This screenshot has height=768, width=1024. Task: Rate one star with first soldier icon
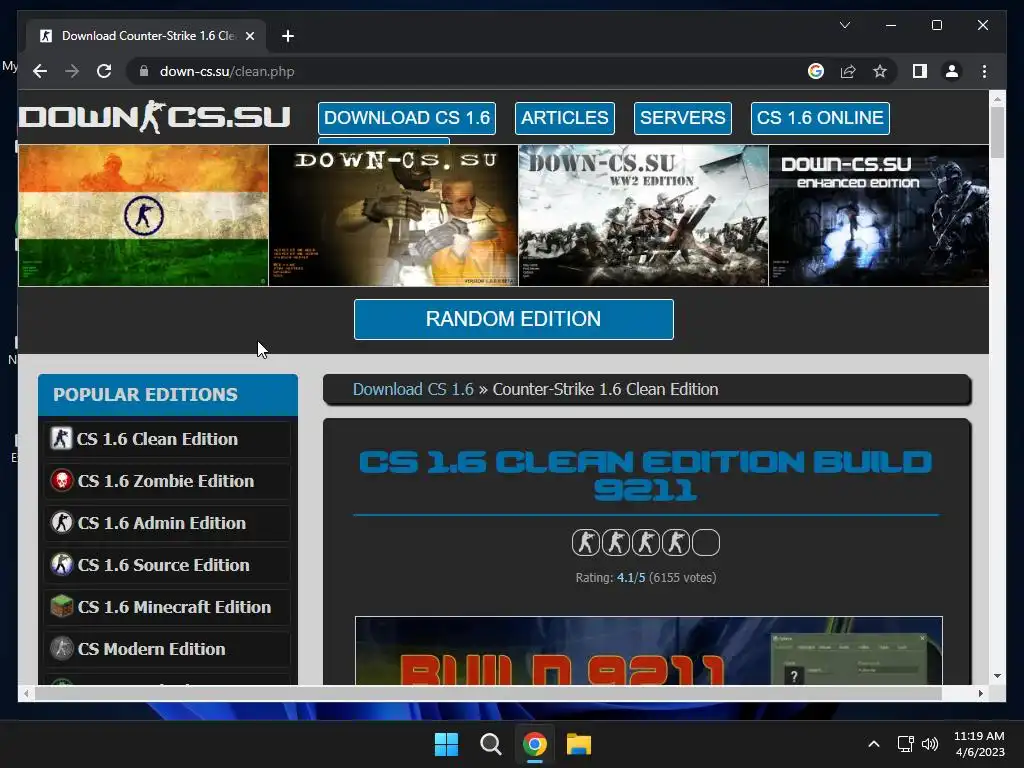(x=586, y=543)
